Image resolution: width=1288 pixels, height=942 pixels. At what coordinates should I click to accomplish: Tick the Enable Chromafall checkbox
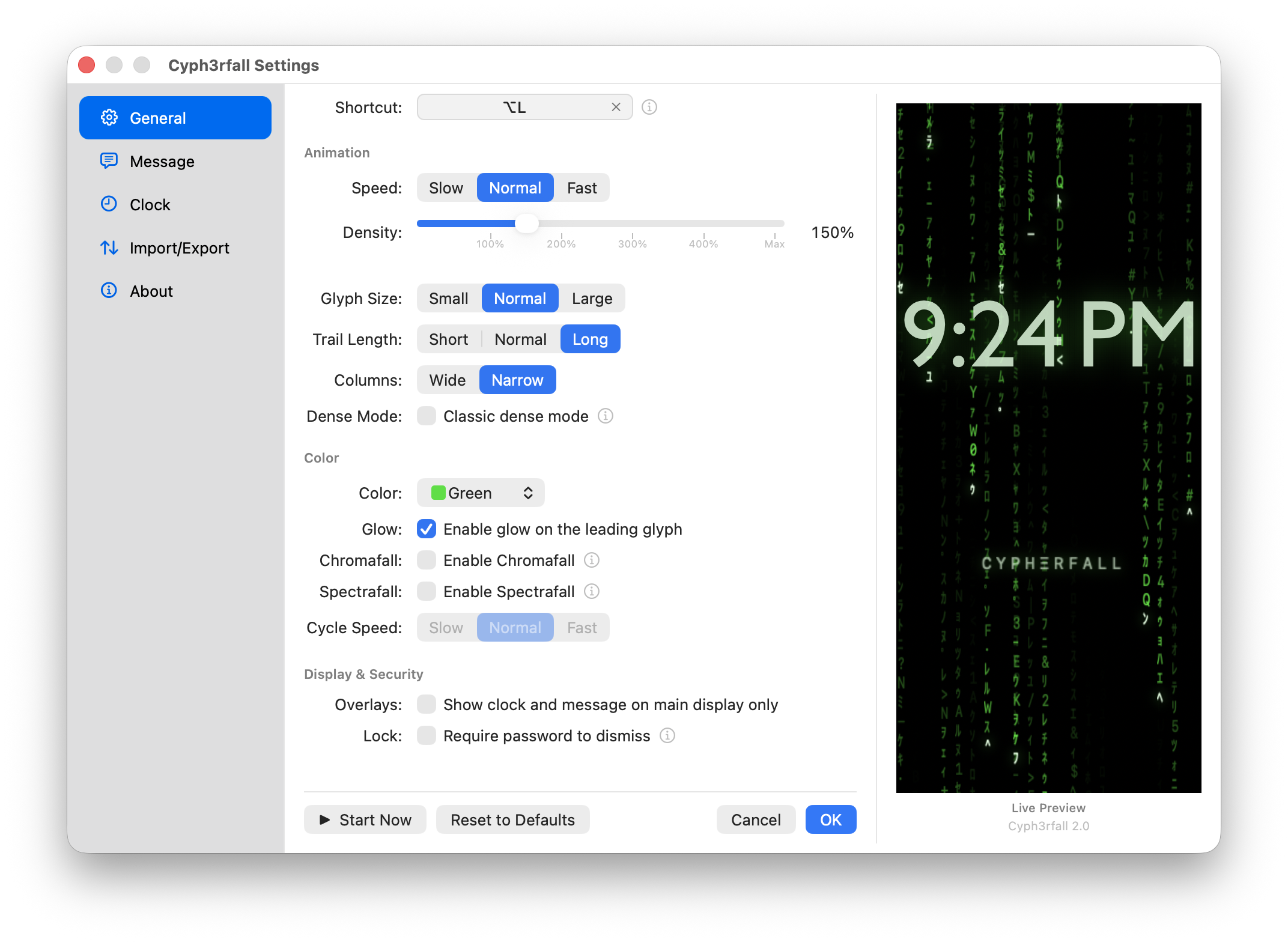[427, 560]
